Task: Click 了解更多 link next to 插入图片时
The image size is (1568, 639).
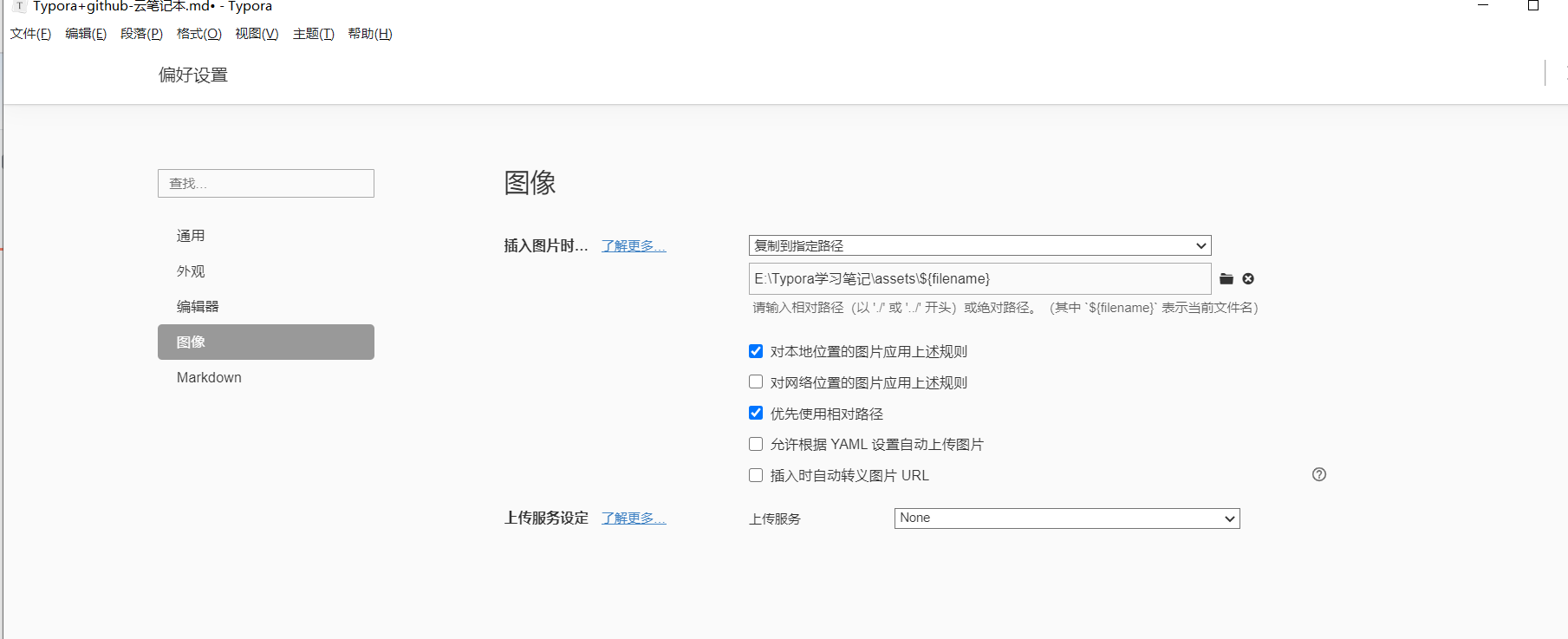Action: click(634, 246)
